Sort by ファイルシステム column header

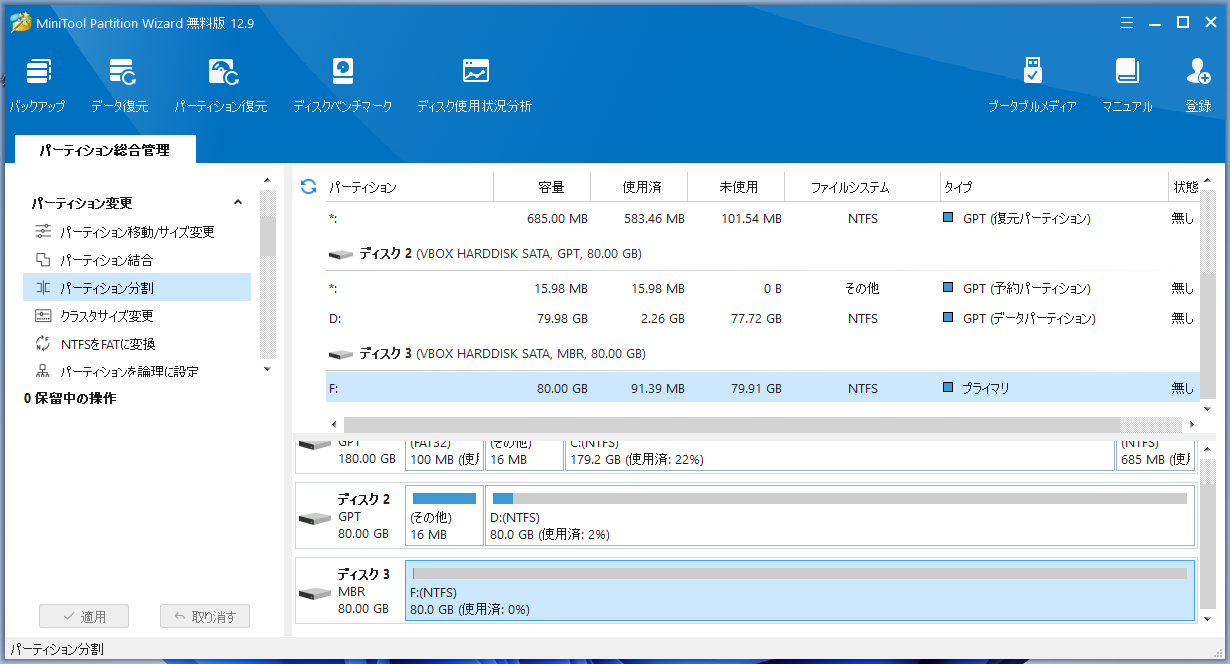tap(849, 187)
